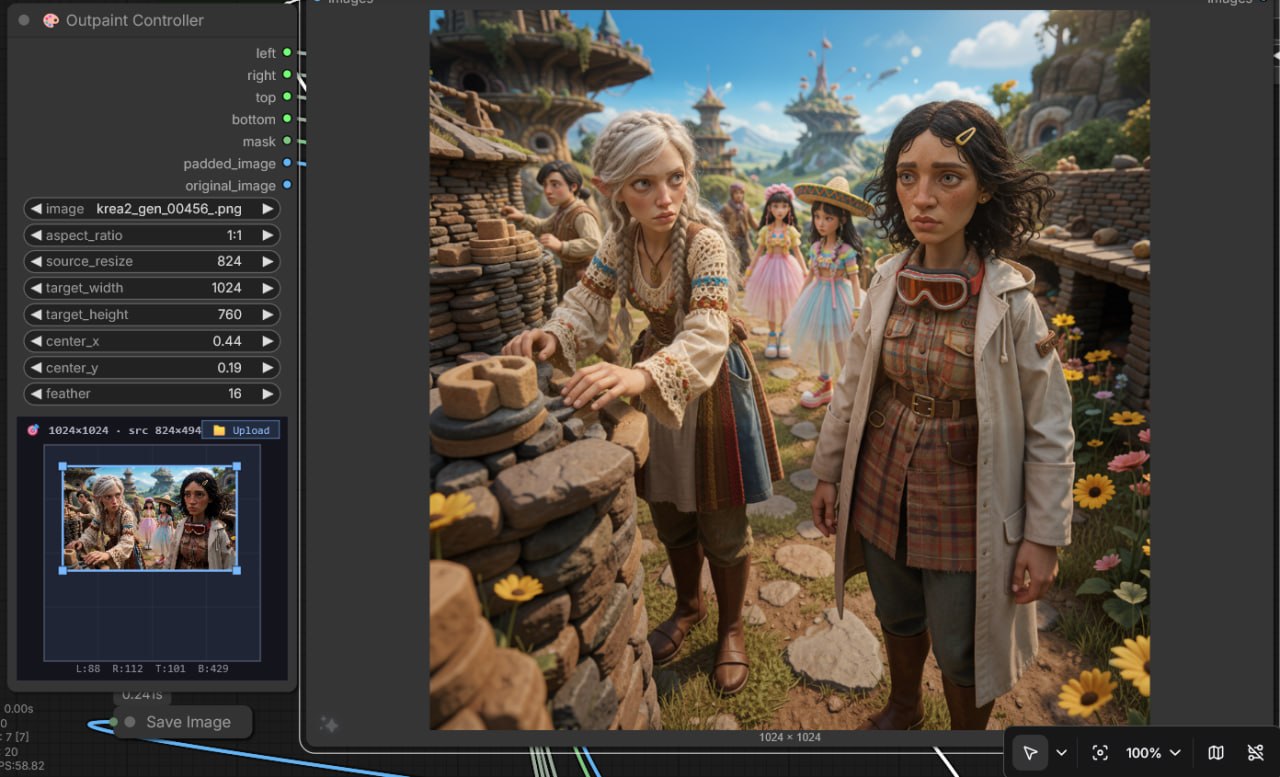
Task: Click the feather value 16
Action: [x=235, y=393]
